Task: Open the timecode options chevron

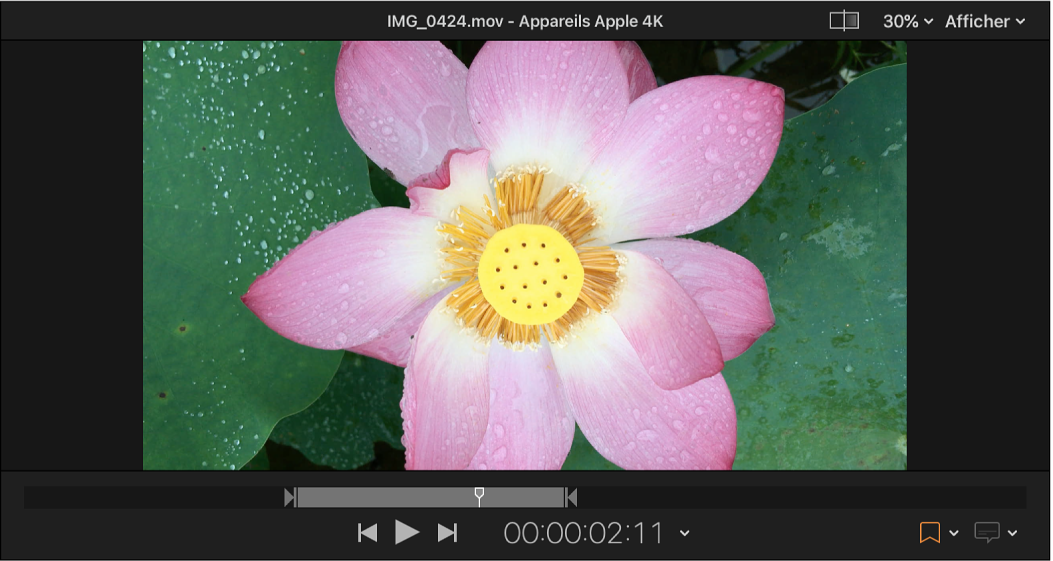Action: [x=684, y=533]
